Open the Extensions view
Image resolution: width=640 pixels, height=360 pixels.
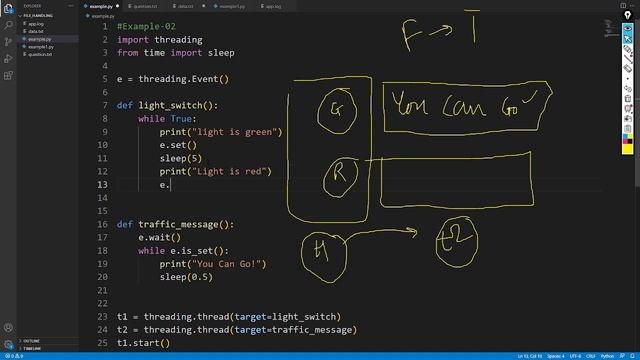click(x=8, y=76)
